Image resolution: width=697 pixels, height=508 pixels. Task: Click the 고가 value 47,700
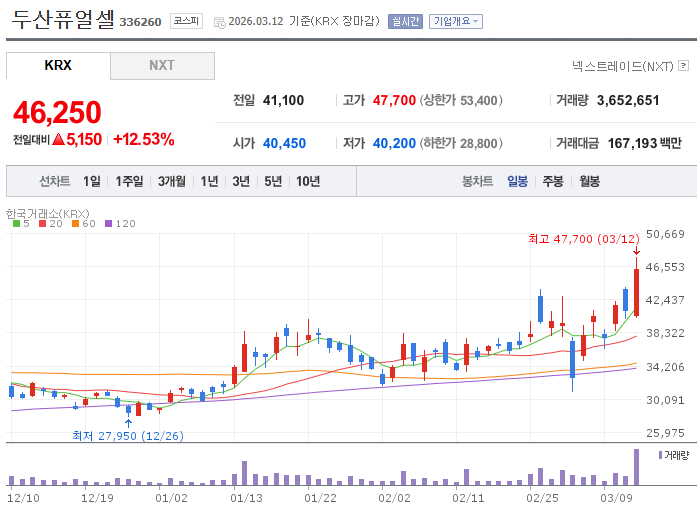(394, 100)
